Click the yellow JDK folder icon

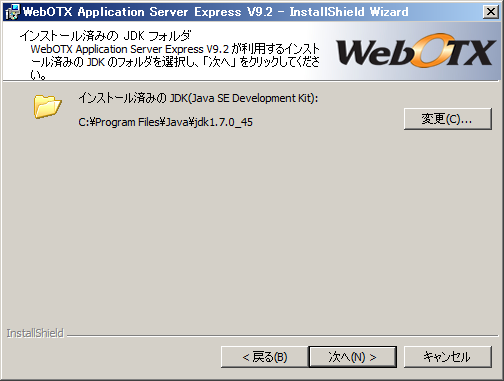click(x=47, y=106)
